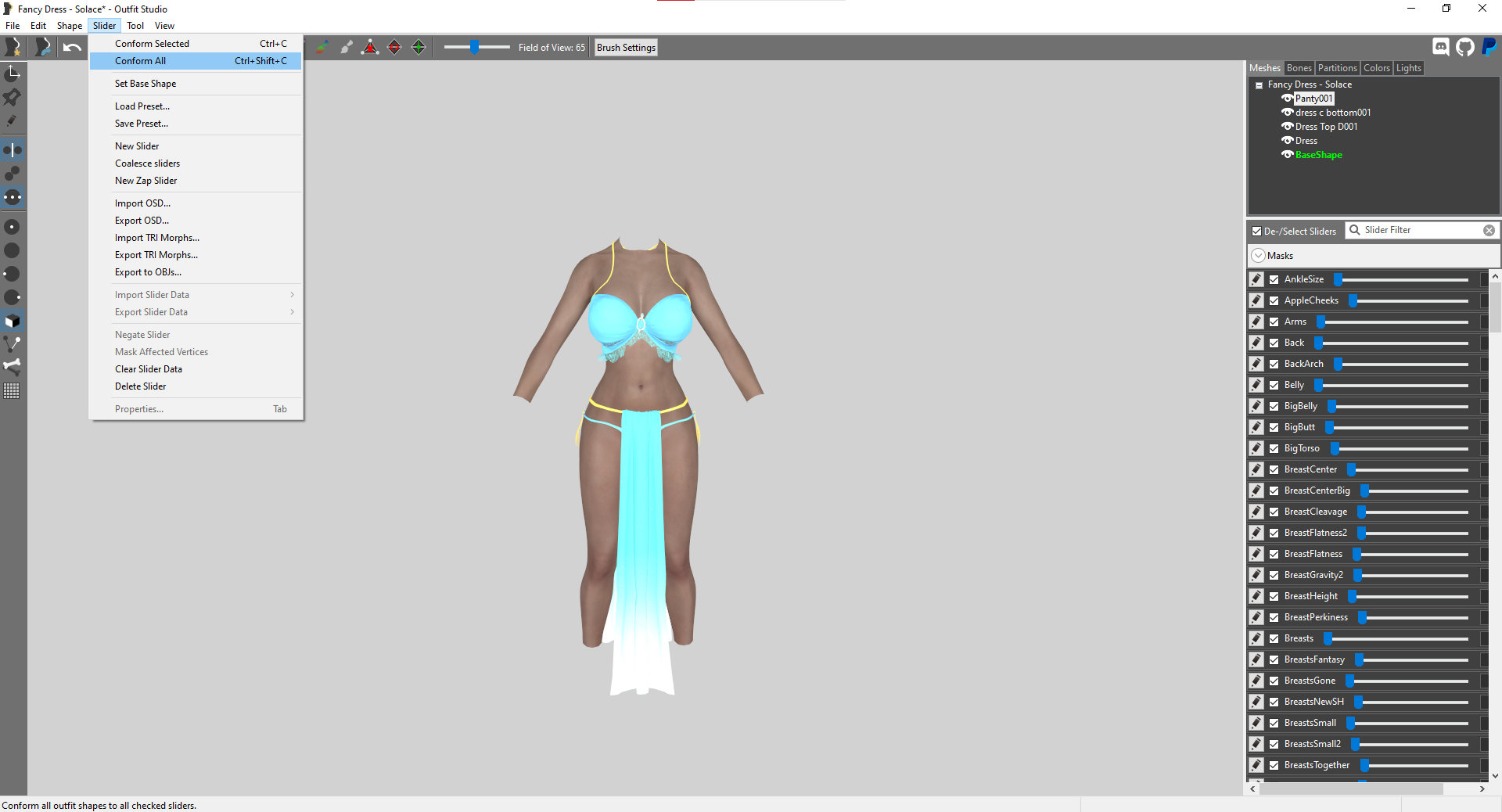1502x812 pixels.
Task: Hide the dress c bottom001 mesh eye
Action: (1287, 113)
